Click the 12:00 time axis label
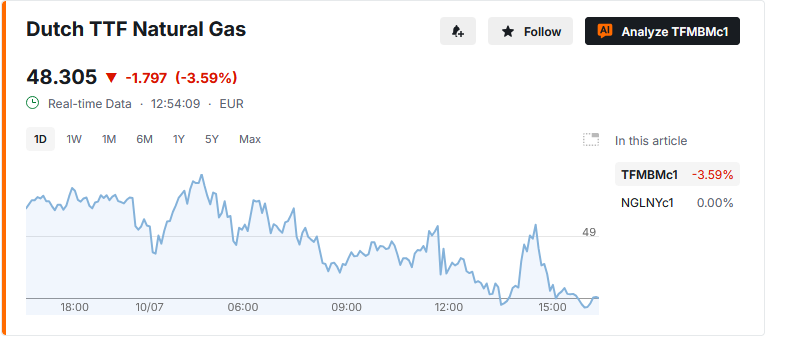 (449, 307)
